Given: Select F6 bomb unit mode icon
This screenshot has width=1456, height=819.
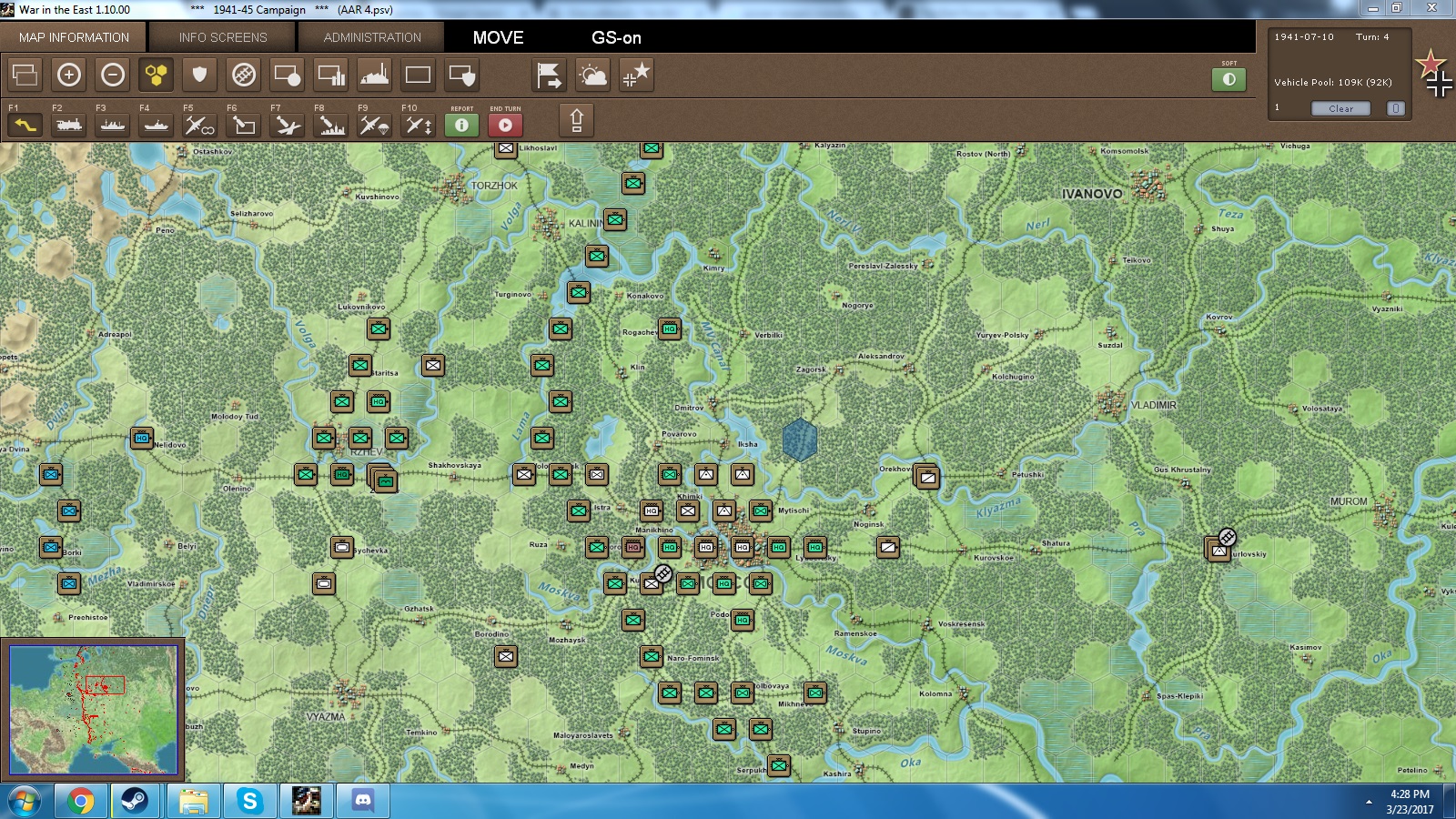Looking at the screenshot, I should pos(244,125).
